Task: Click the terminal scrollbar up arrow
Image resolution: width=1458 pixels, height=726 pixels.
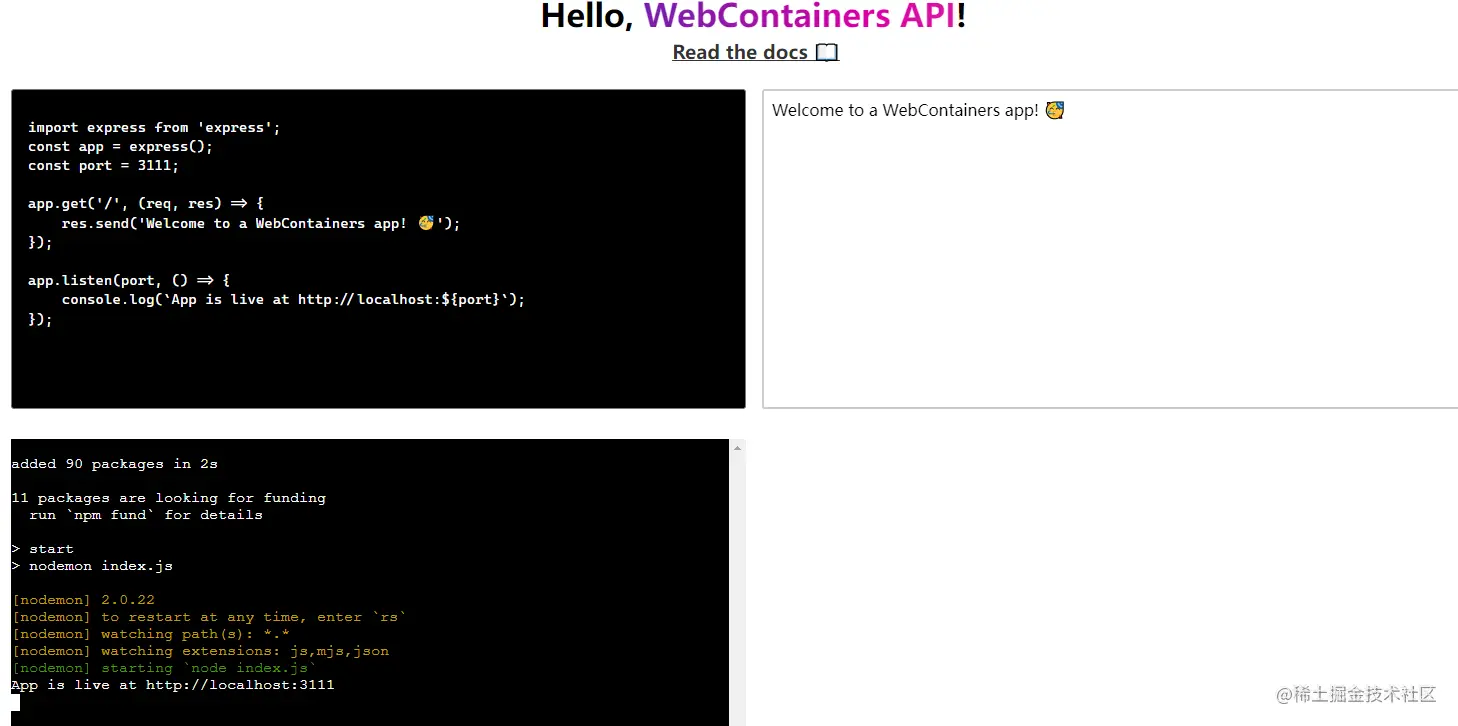Action: point(737,448)
